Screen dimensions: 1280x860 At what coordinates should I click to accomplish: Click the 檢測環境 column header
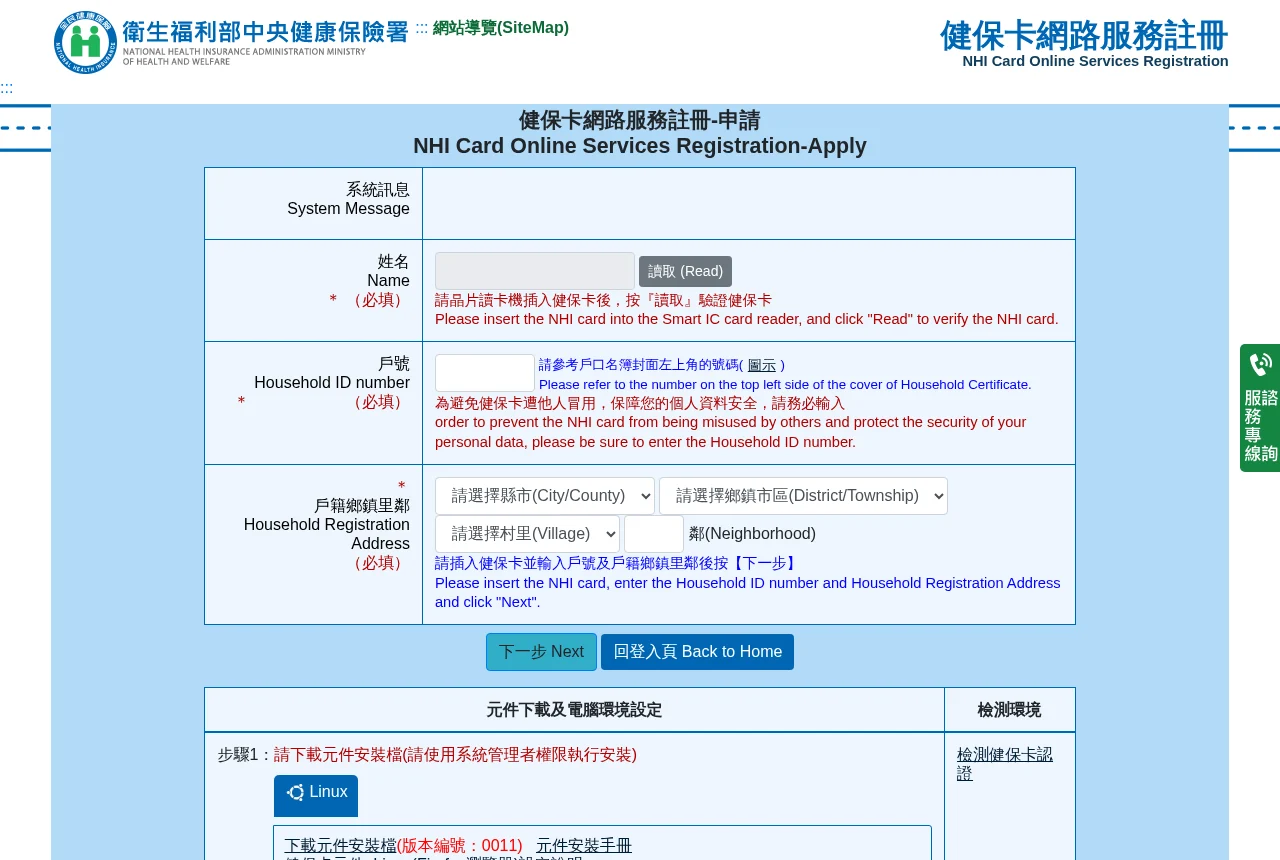click(1009, 710)
